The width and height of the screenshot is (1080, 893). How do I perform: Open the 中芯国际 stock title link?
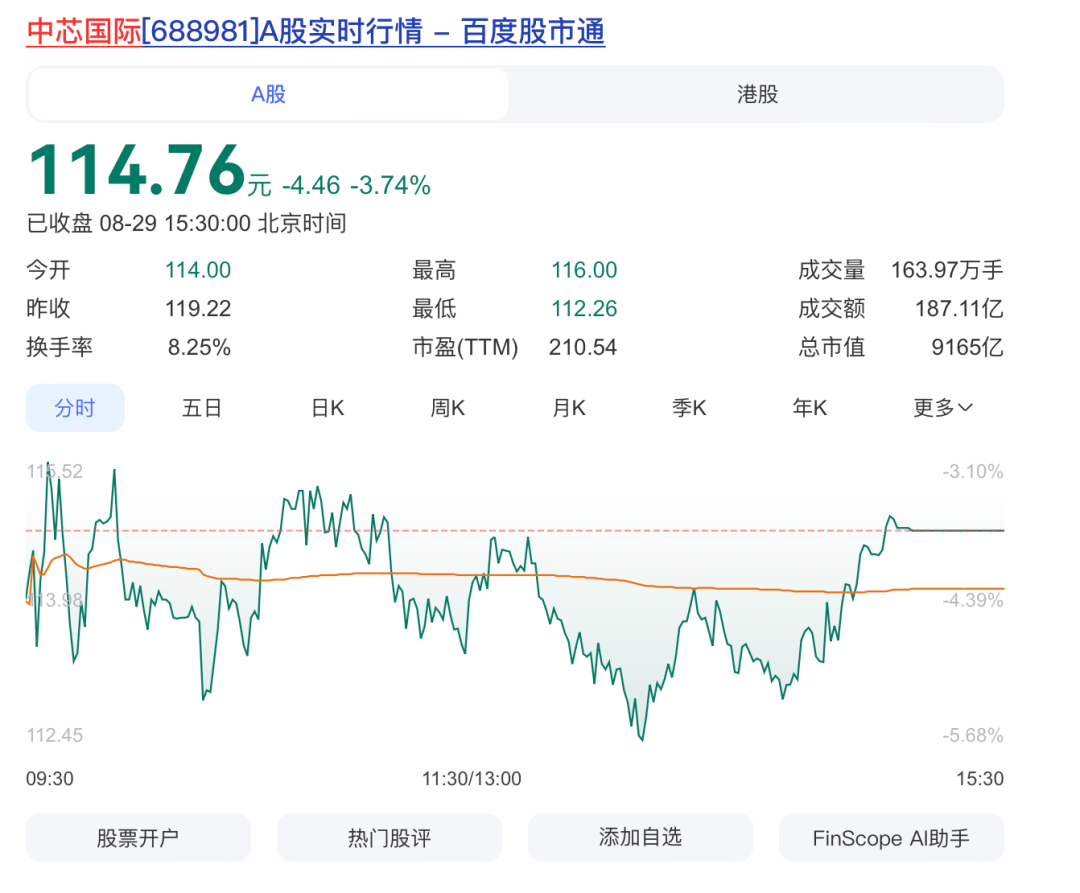[x=315, y=32]
